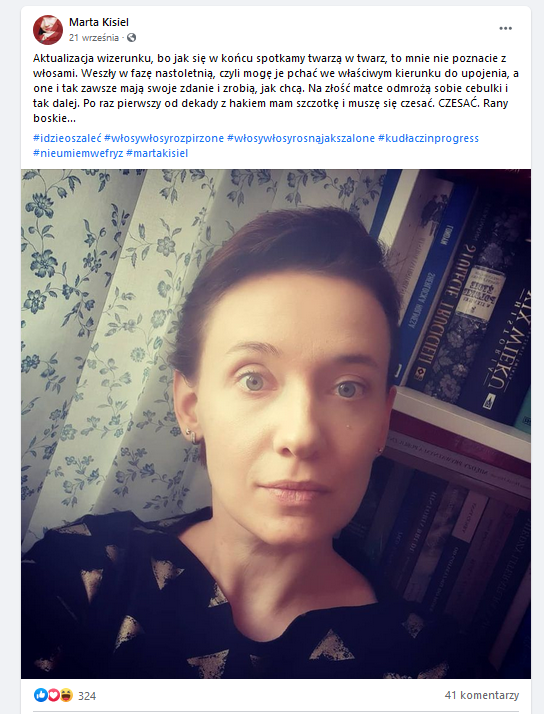Click the red heart Love reaction icon

pyautogui.click(x=53, y=695)
